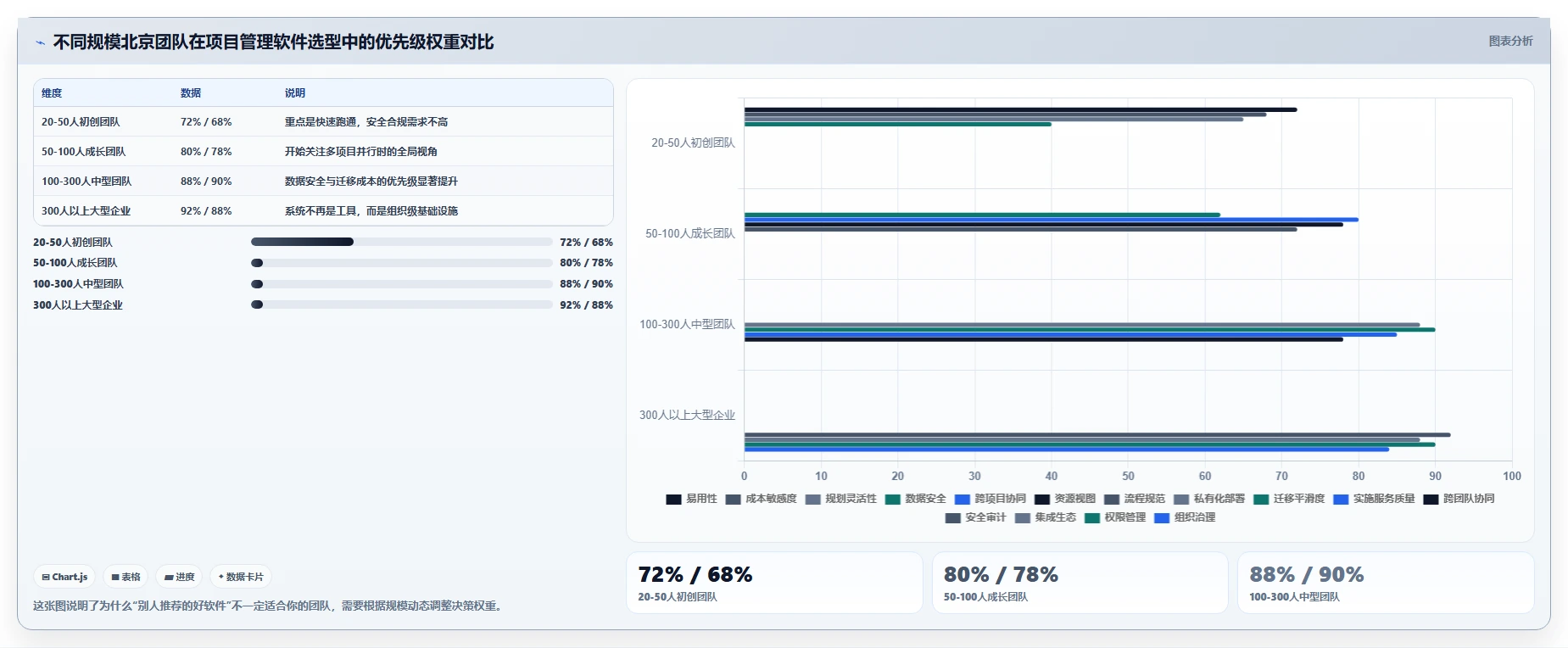This screenshot has width=1568, height=648.
Task: Click the 100-300人中型团队 progress bar
Action: point(401,284)
